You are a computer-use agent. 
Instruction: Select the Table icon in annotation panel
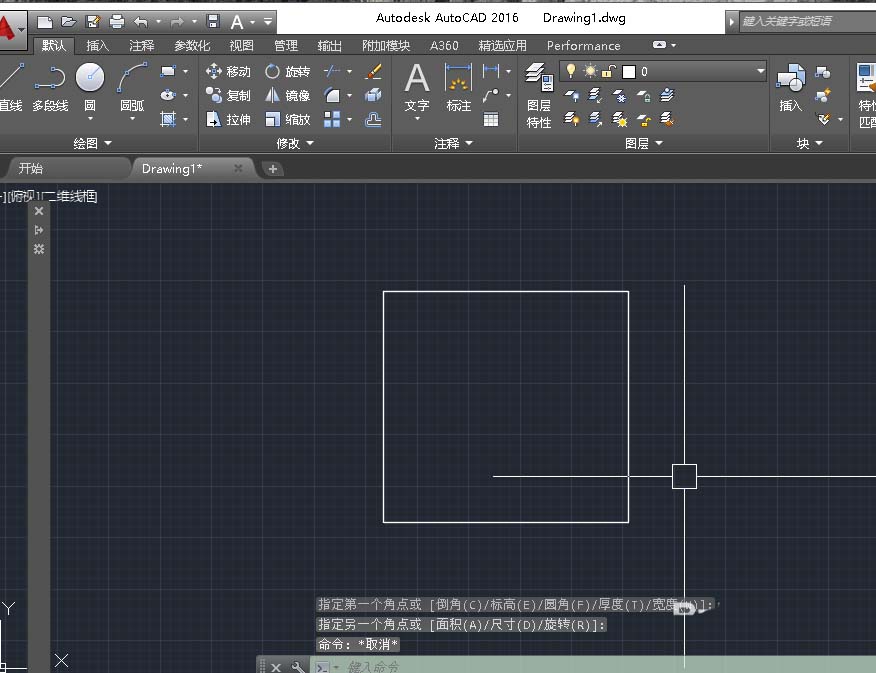pos(491,119)
